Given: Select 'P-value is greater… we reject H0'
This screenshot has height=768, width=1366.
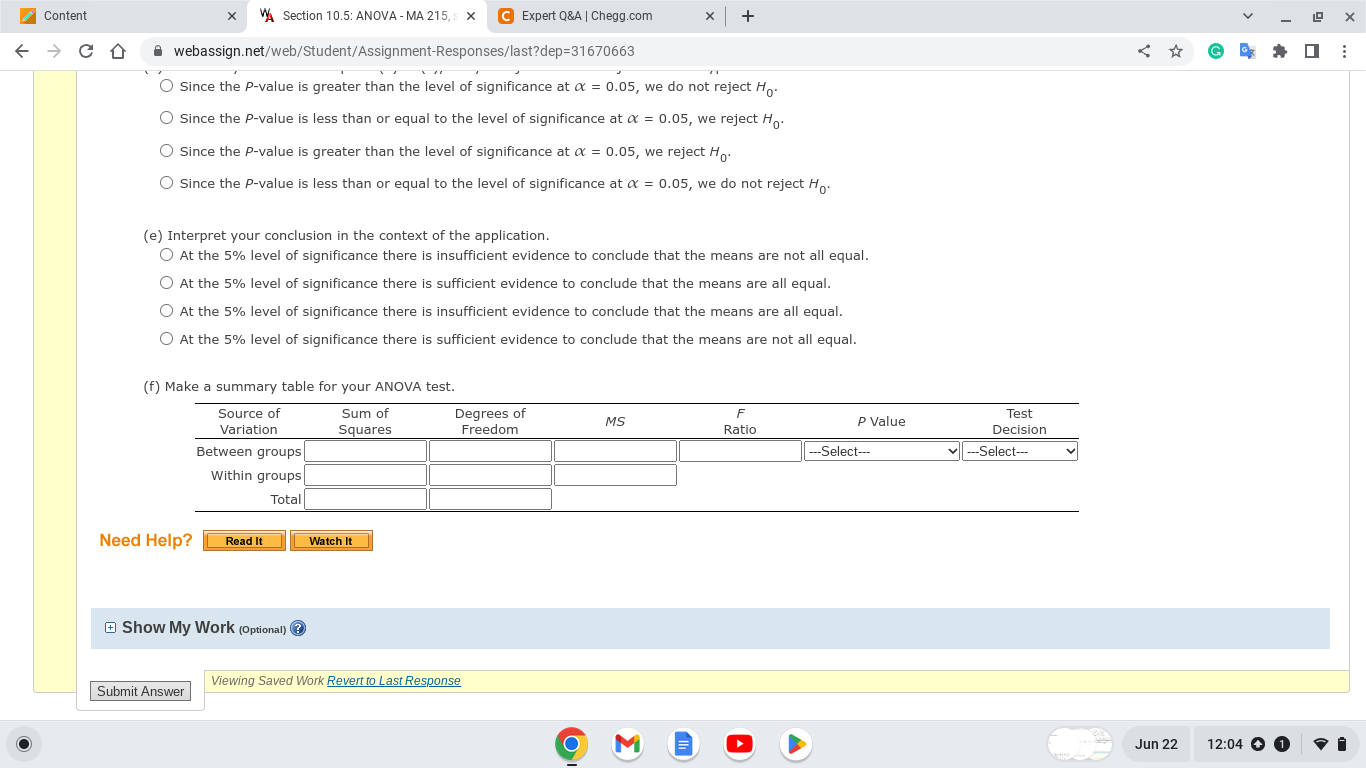Looking at the screenshot, I should coord(167,151).
